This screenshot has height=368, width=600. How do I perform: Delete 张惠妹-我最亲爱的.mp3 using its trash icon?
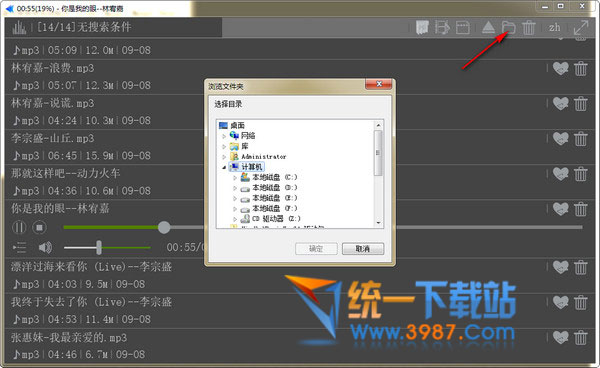580,337
